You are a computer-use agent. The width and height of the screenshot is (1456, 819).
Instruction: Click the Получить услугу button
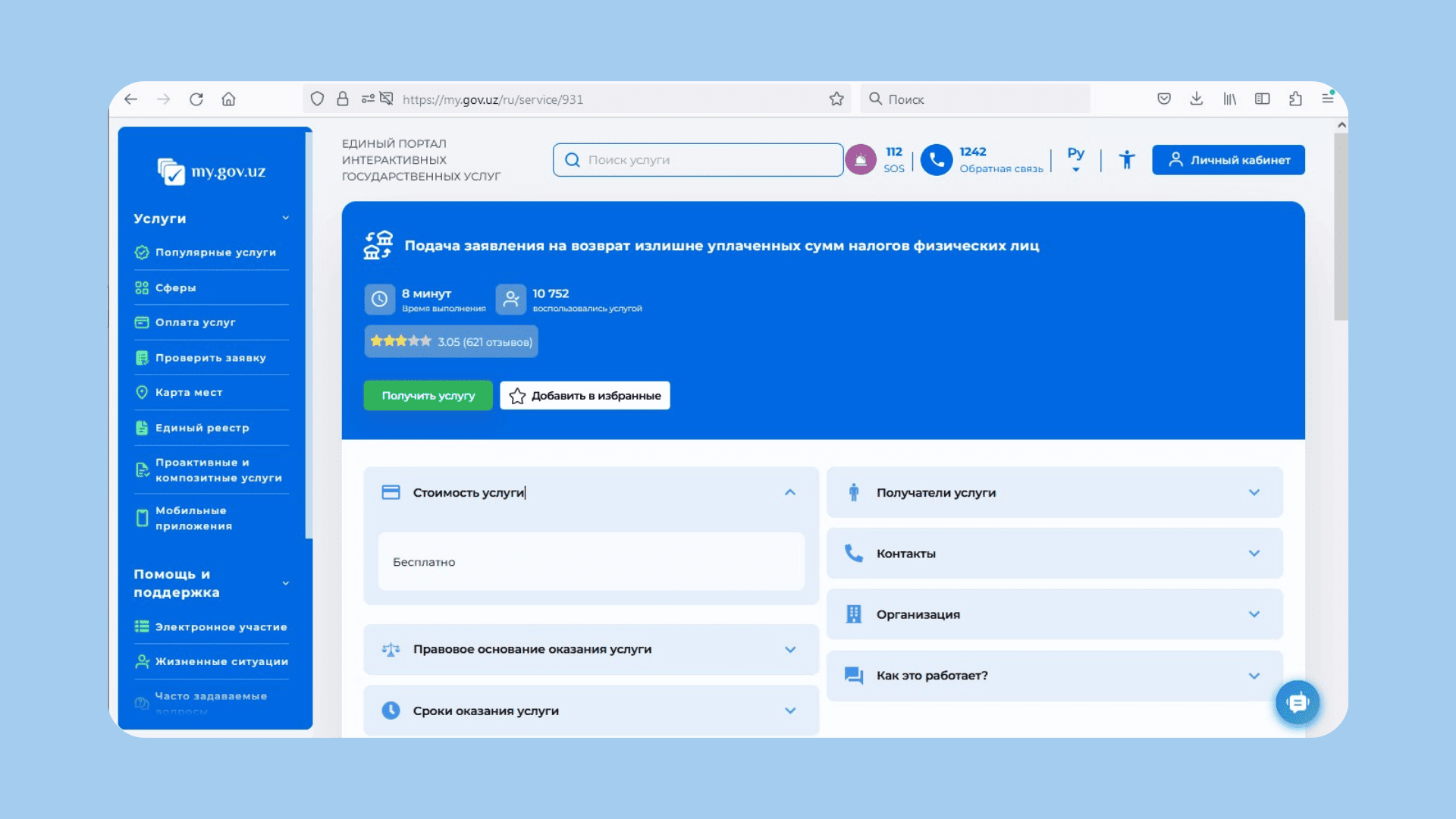[x=428, y=396]
